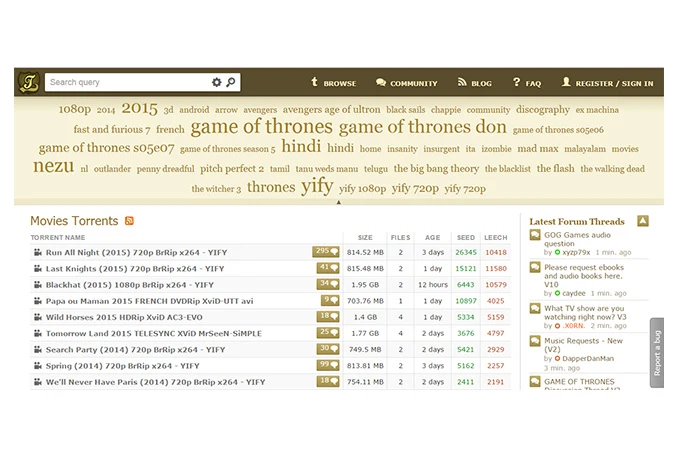Open the Browse menu
This screenshot has height=458, width=678.
click(333, 83)
